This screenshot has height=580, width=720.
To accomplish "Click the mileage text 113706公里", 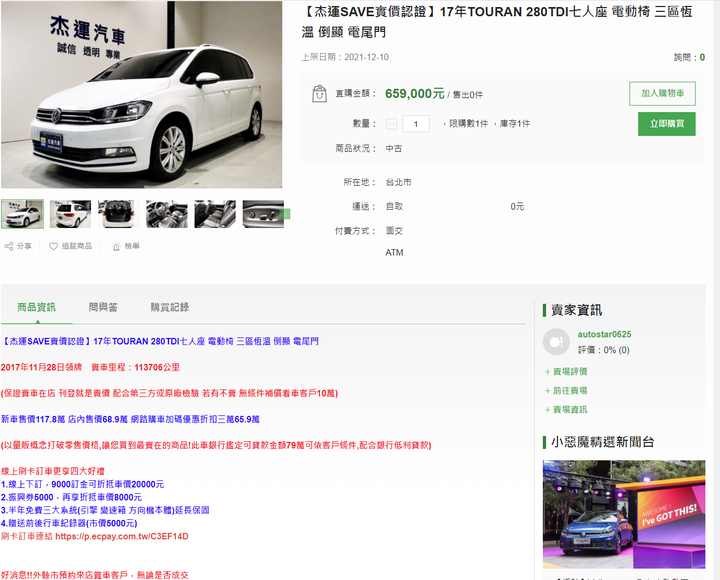I will (x=157, y=367).
